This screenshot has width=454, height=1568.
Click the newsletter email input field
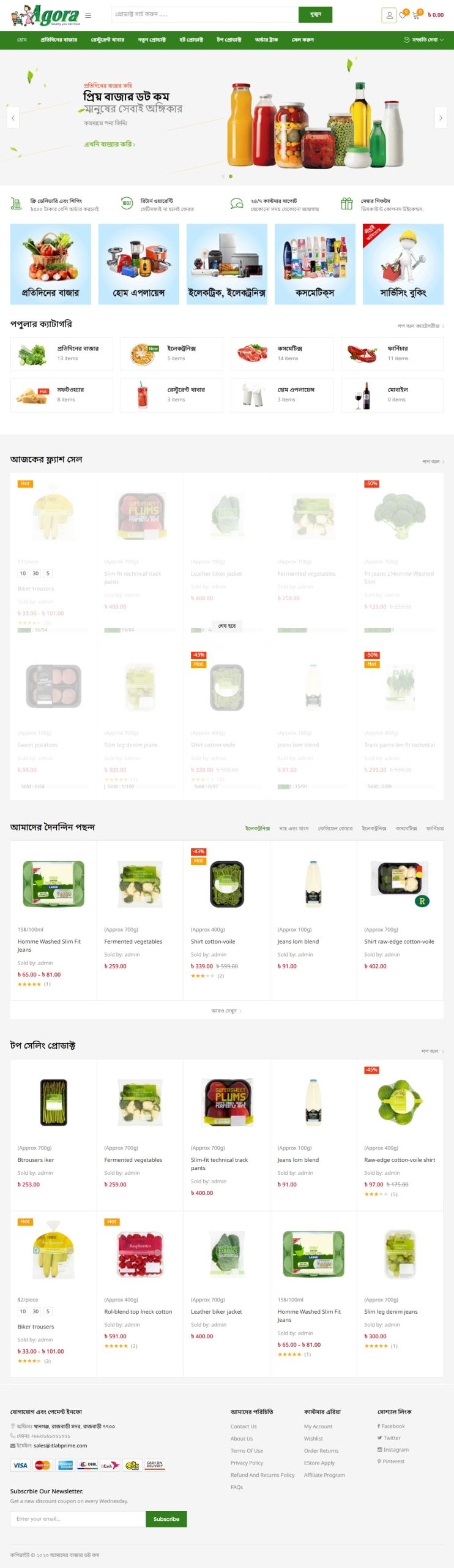(78, 1519)
